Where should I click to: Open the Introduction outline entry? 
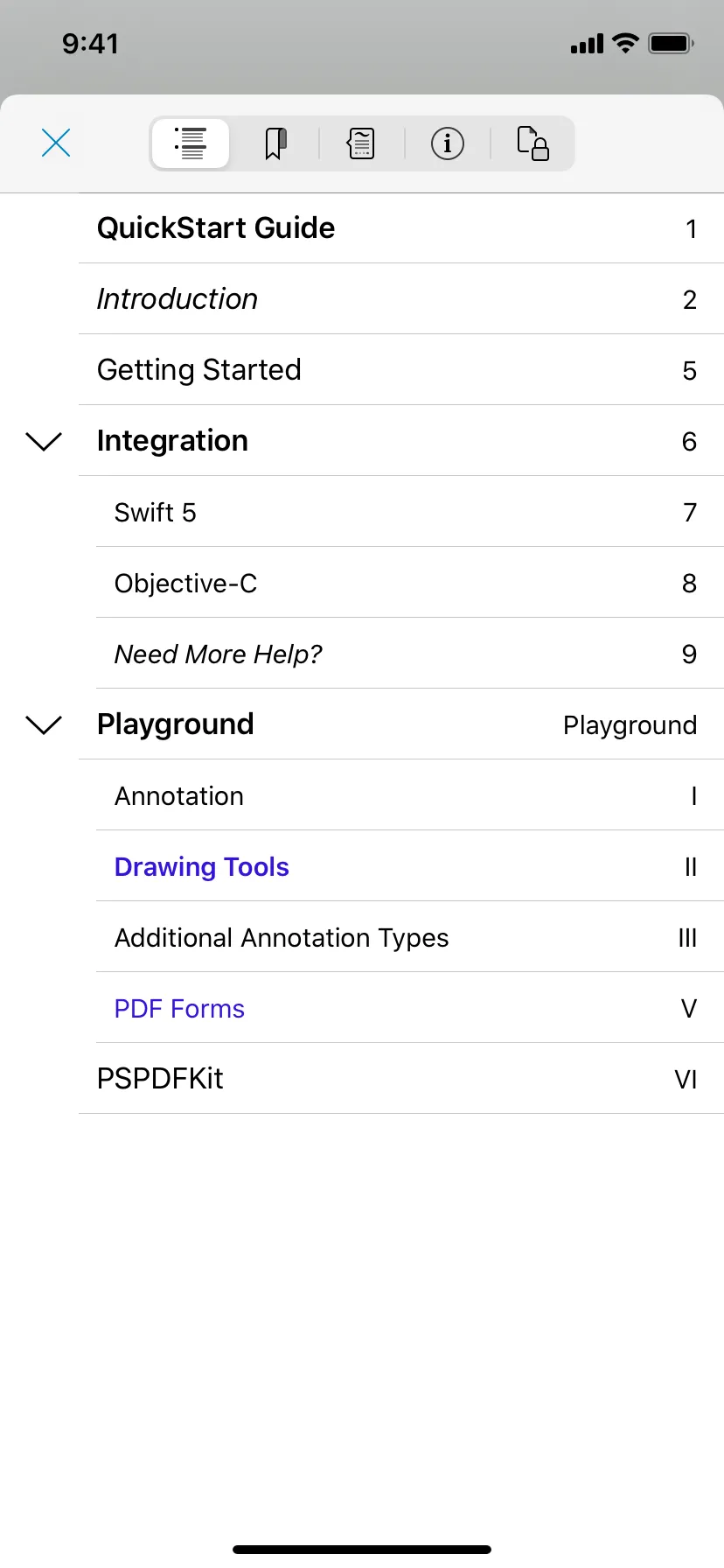click(178, 299)
